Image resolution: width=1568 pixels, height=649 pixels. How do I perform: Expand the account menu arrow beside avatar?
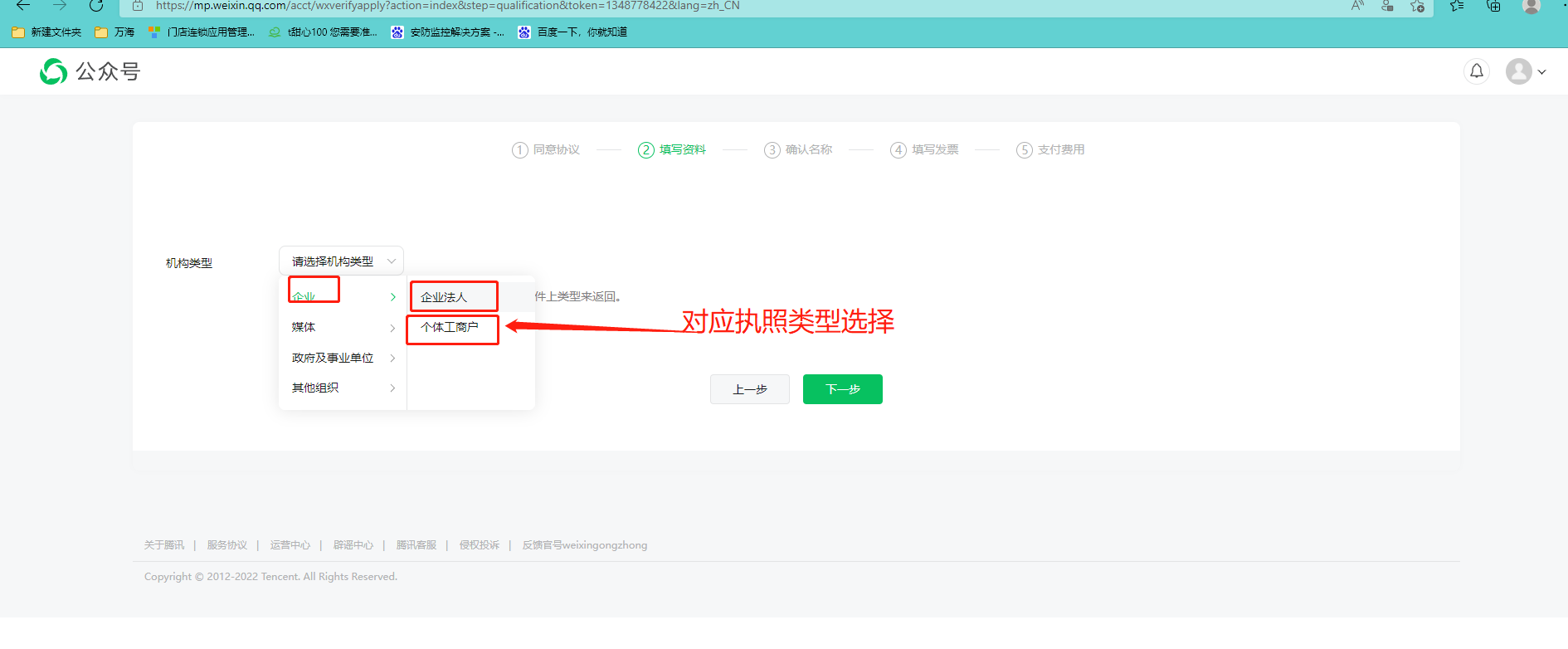pos(1541,72)
